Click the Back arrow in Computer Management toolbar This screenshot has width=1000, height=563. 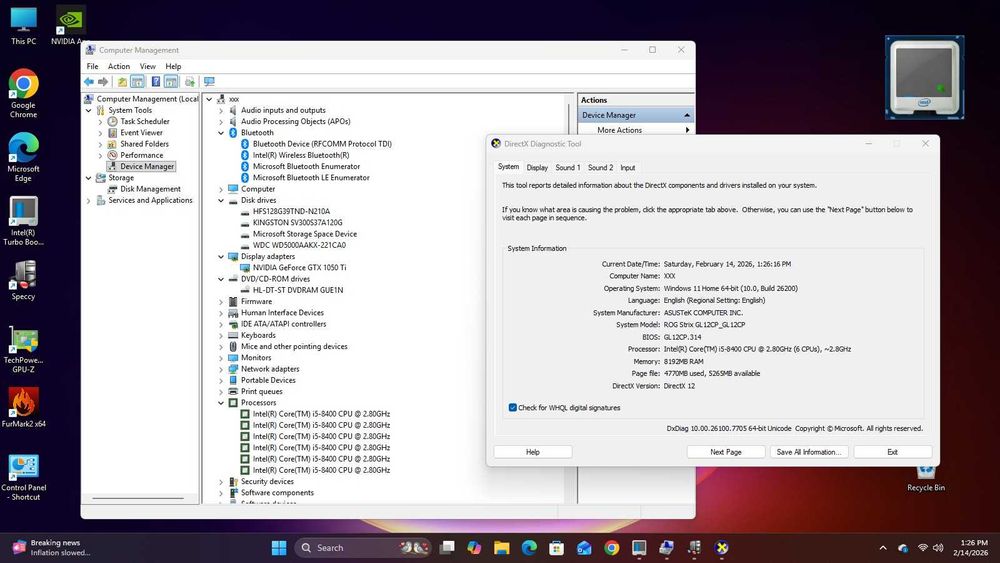pos(89,82)
